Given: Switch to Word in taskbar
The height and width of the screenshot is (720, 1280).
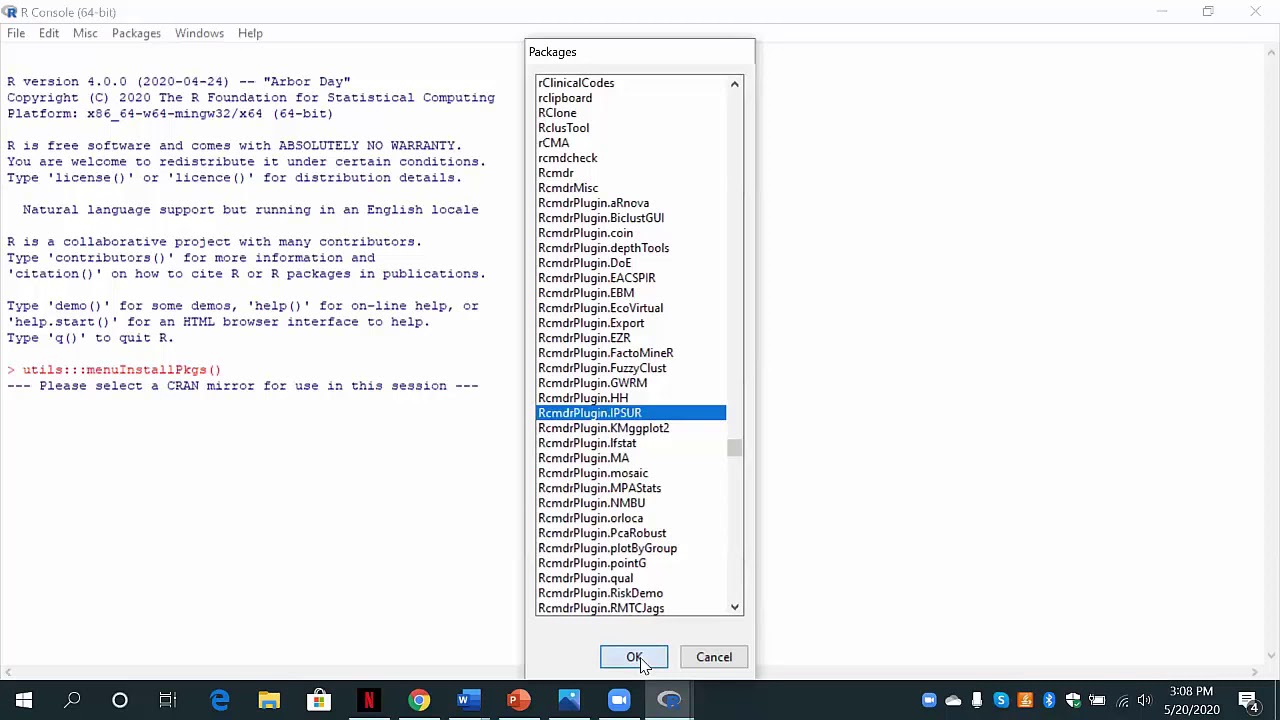Looking at the screenshot, I should coord(469,700).
